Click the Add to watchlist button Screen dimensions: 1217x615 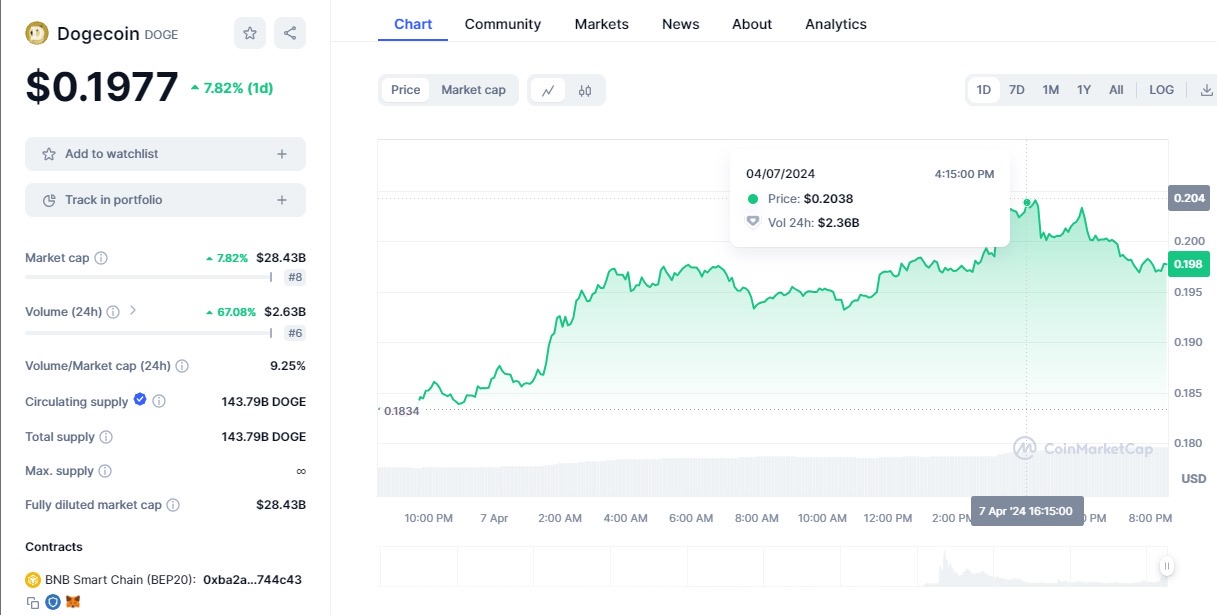point(165,154)
